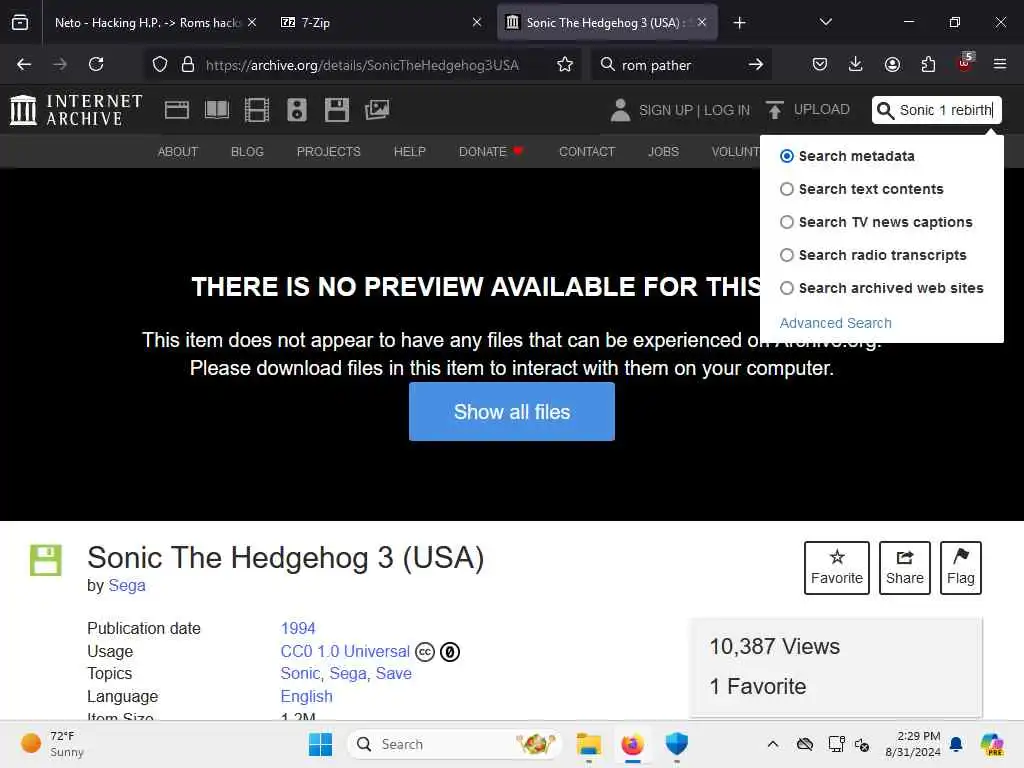Submit 'rom pather' search with the arrow
Image resolution: width=1024 pixels, height=768 pixels.
click(756, 64)
